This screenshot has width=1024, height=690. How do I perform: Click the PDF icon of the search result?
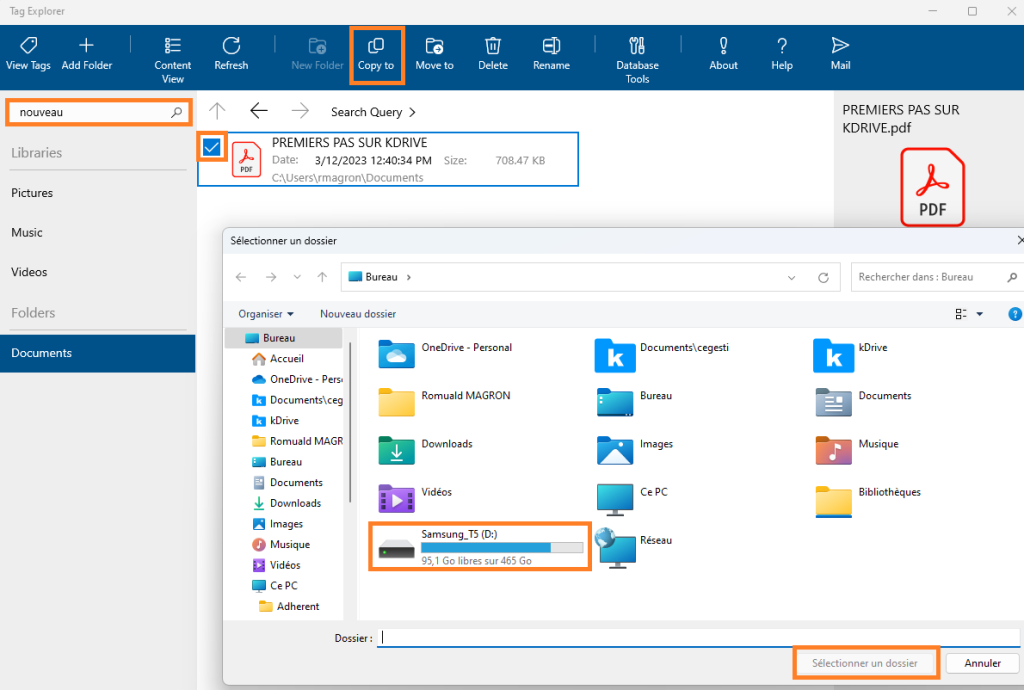(x=246, y=159)
